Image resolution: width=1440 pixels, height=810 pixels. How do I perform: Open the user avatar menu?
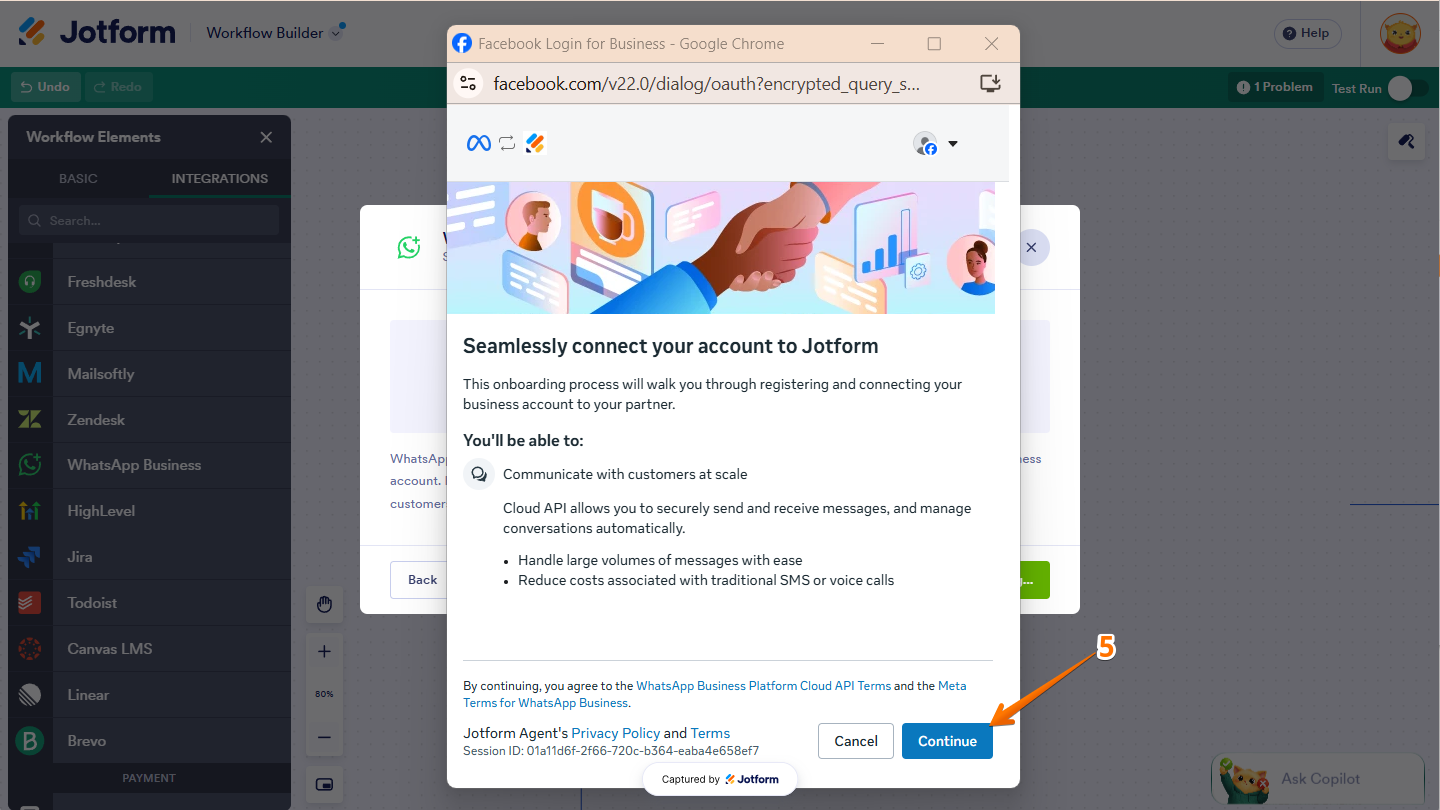[x=1400, y=33]
